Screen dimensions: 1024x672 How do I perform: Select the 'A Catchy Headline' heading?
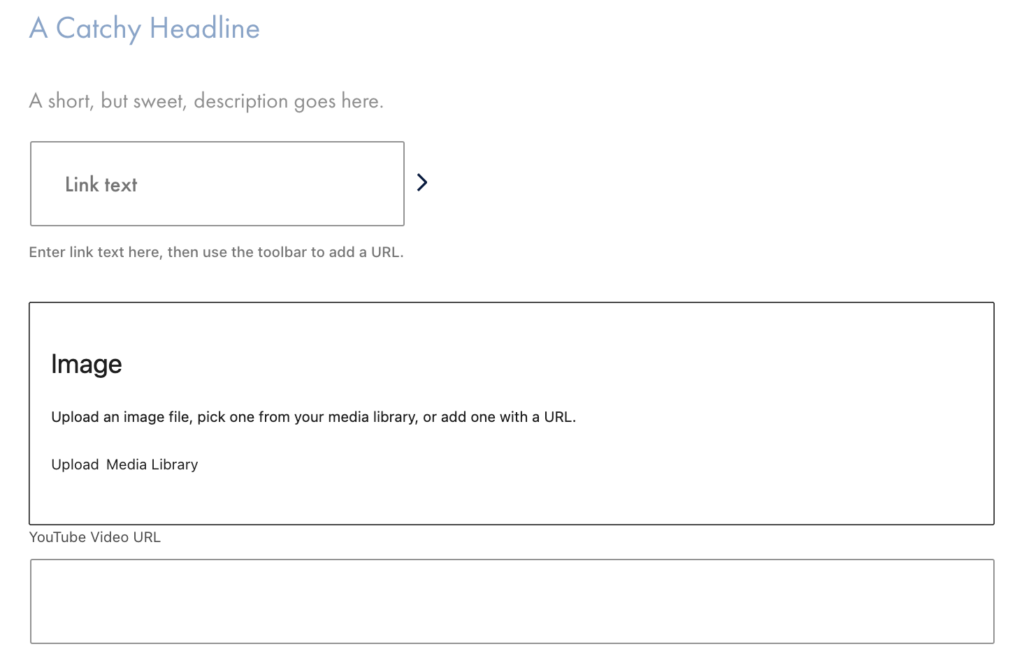[144, 29]
